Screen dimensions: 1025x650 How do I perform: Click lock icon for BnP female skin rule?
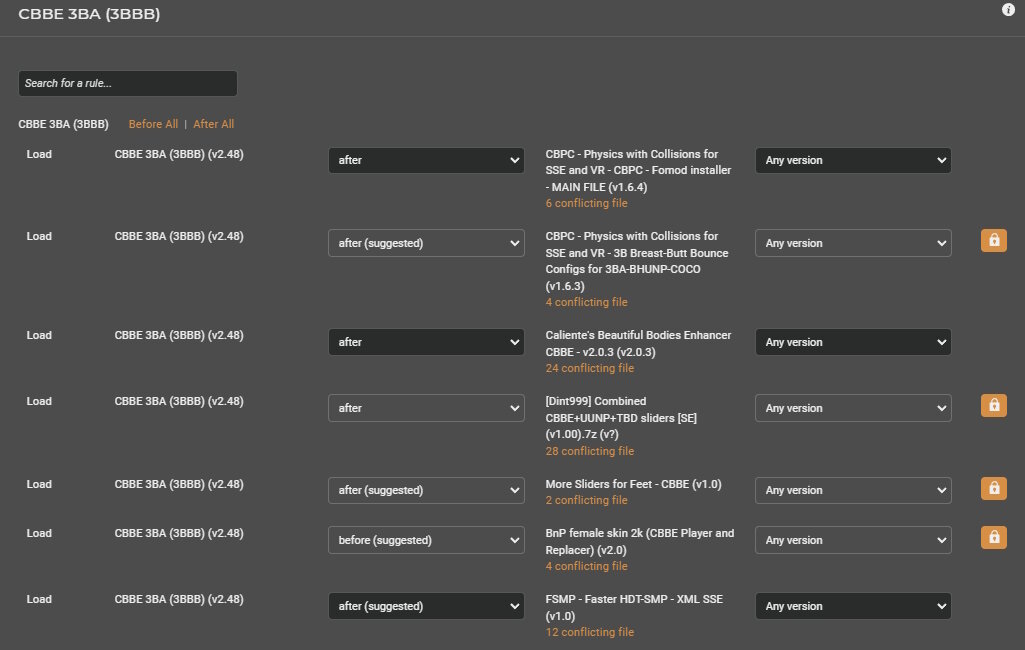tap(993, 538)
